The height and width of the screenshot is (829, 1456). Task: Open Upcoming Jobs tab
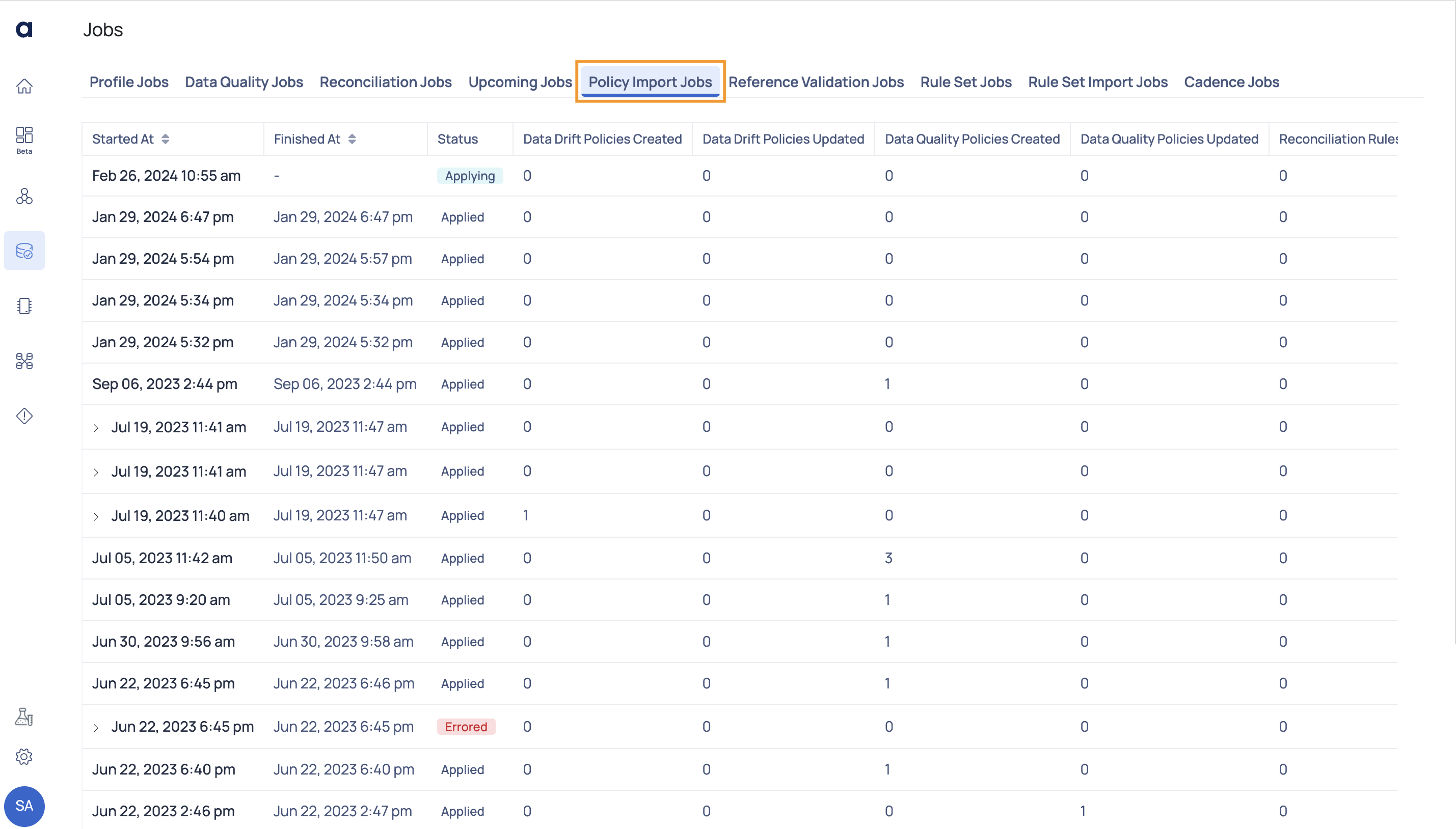click(520, 82)
